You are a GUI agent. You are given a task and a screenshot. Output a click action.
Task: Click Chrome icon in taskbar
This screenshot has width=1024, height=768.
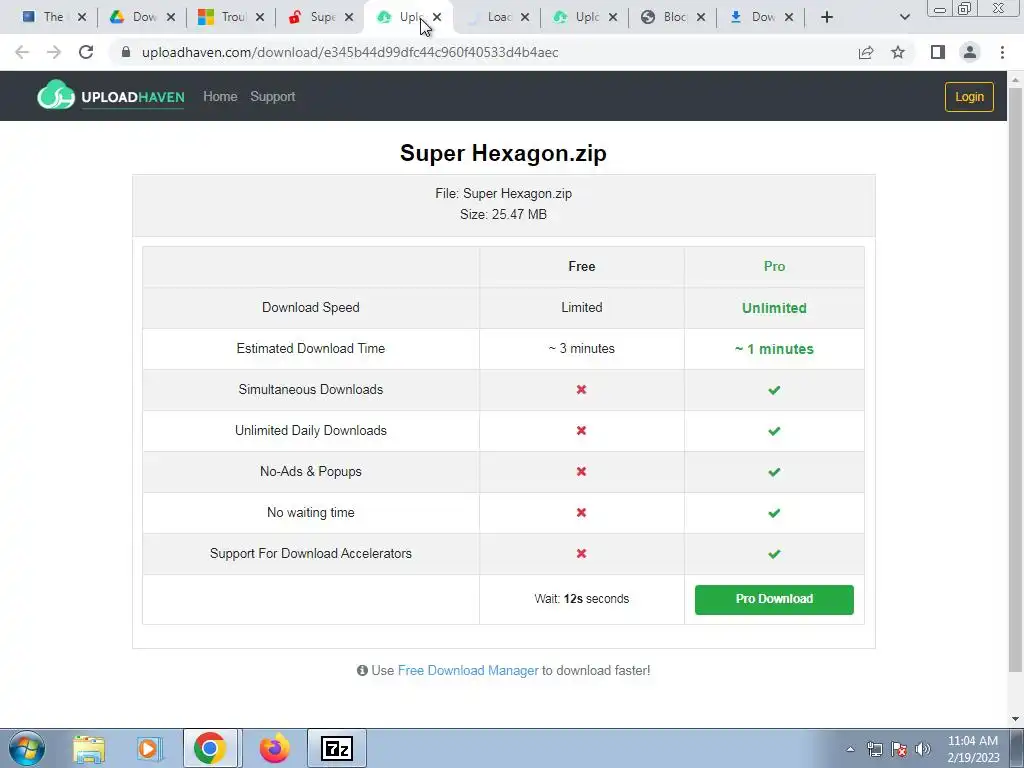click(210, 748)
